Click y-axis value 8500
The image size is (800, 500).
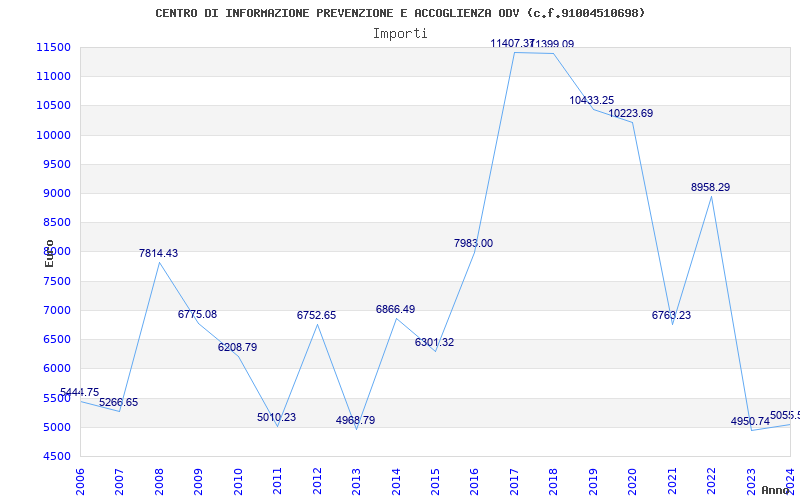pos(57,222)
